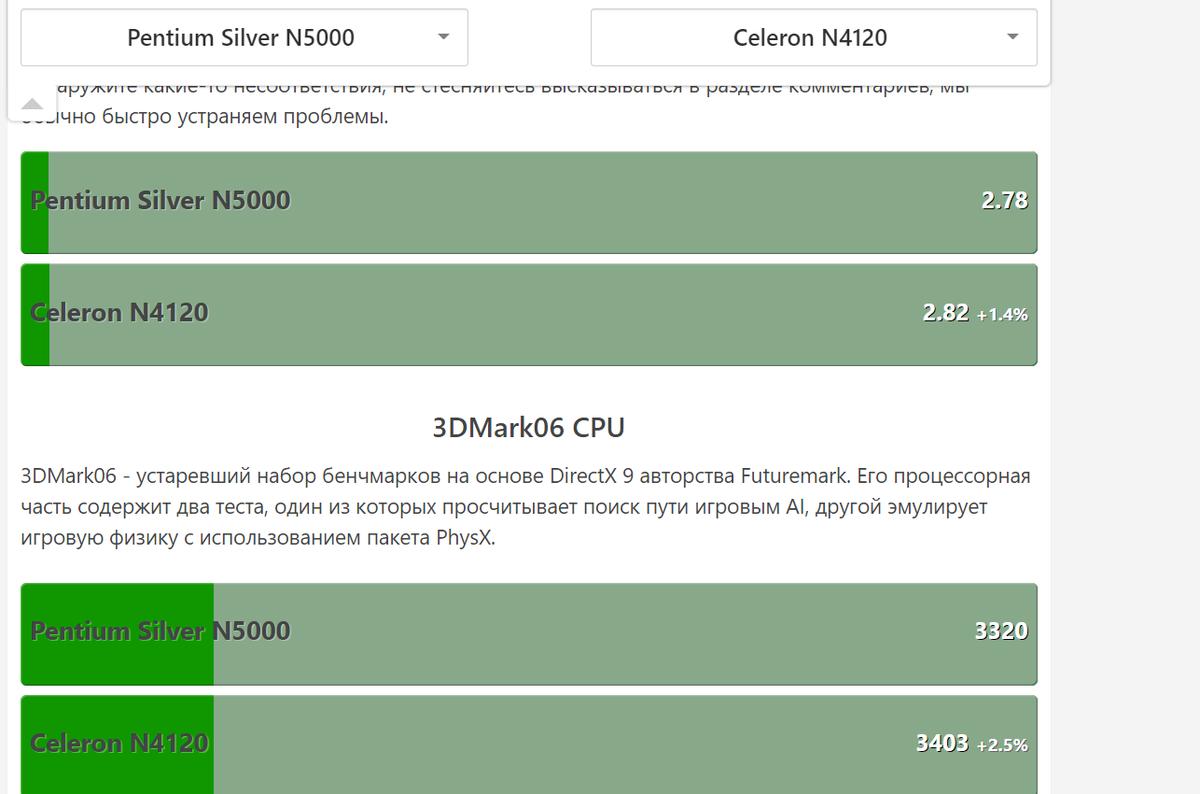Select the Celeron N4120 bar scoring 2.82

click(x=529, y=314)
